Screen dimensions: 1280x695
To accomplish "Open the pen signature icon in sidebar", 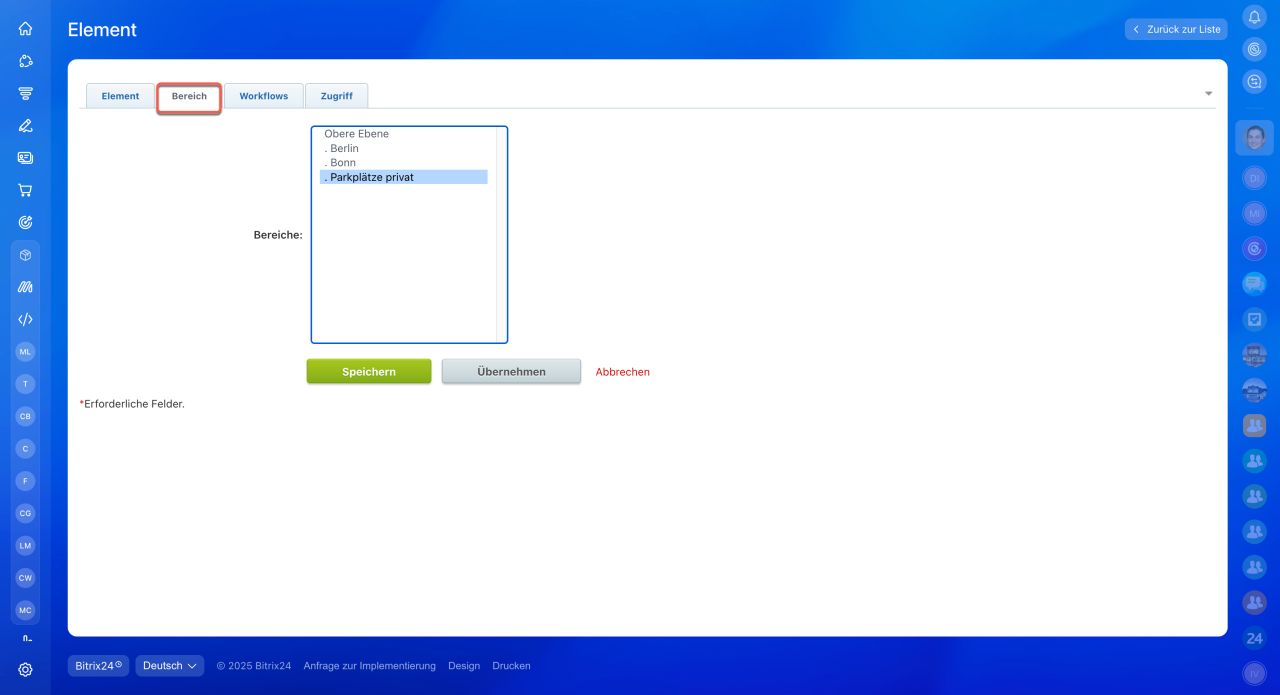I will point(25,125).
